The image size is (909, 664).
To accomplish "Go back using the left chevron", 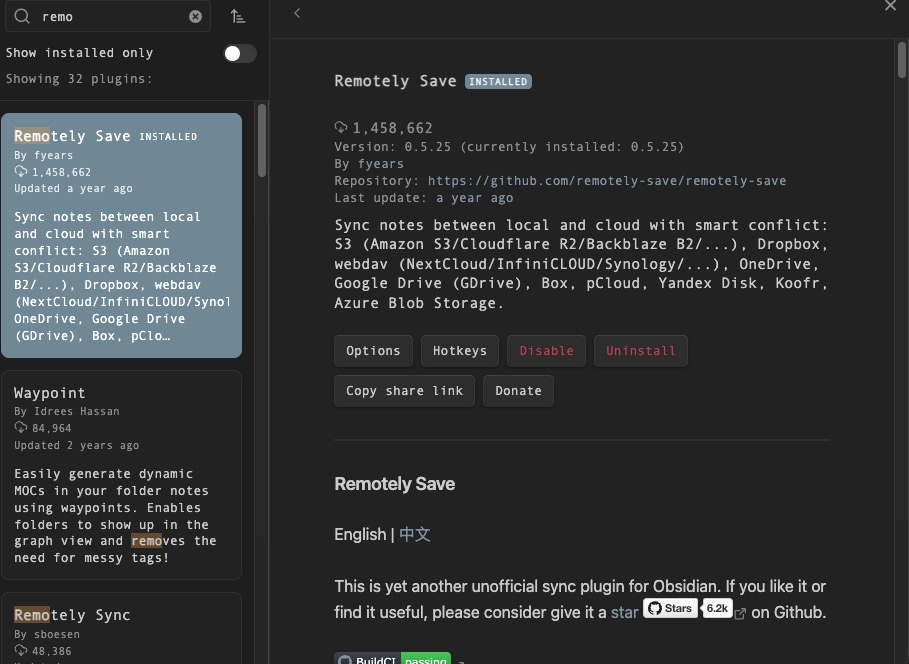I will point(297,13).
